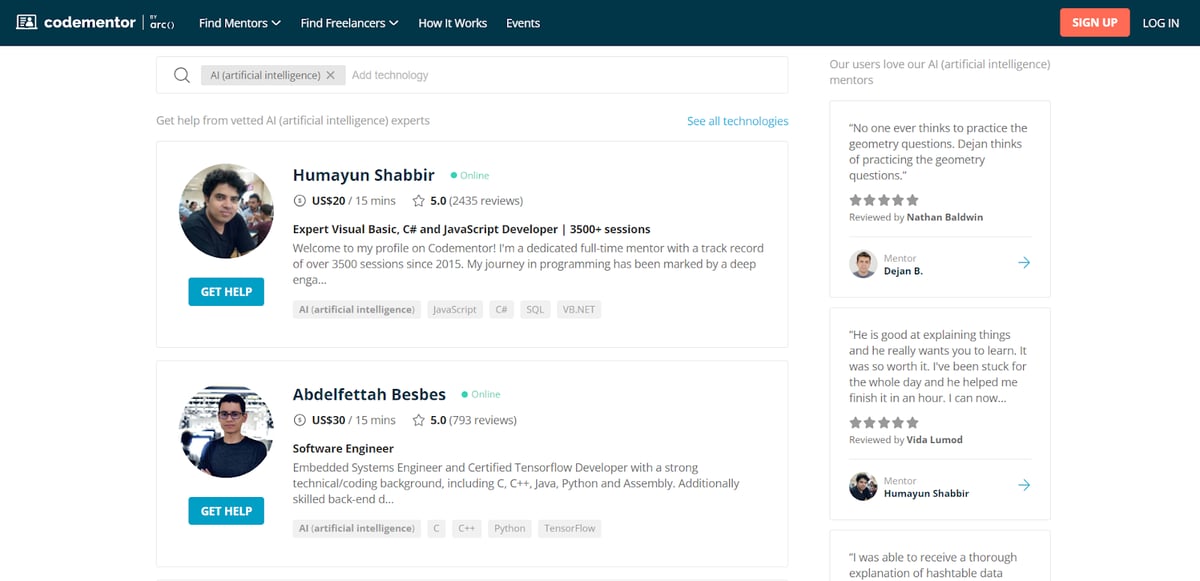Select the SQL skill tag
The width and height of the screenshot is (1200, 581).
536,310
